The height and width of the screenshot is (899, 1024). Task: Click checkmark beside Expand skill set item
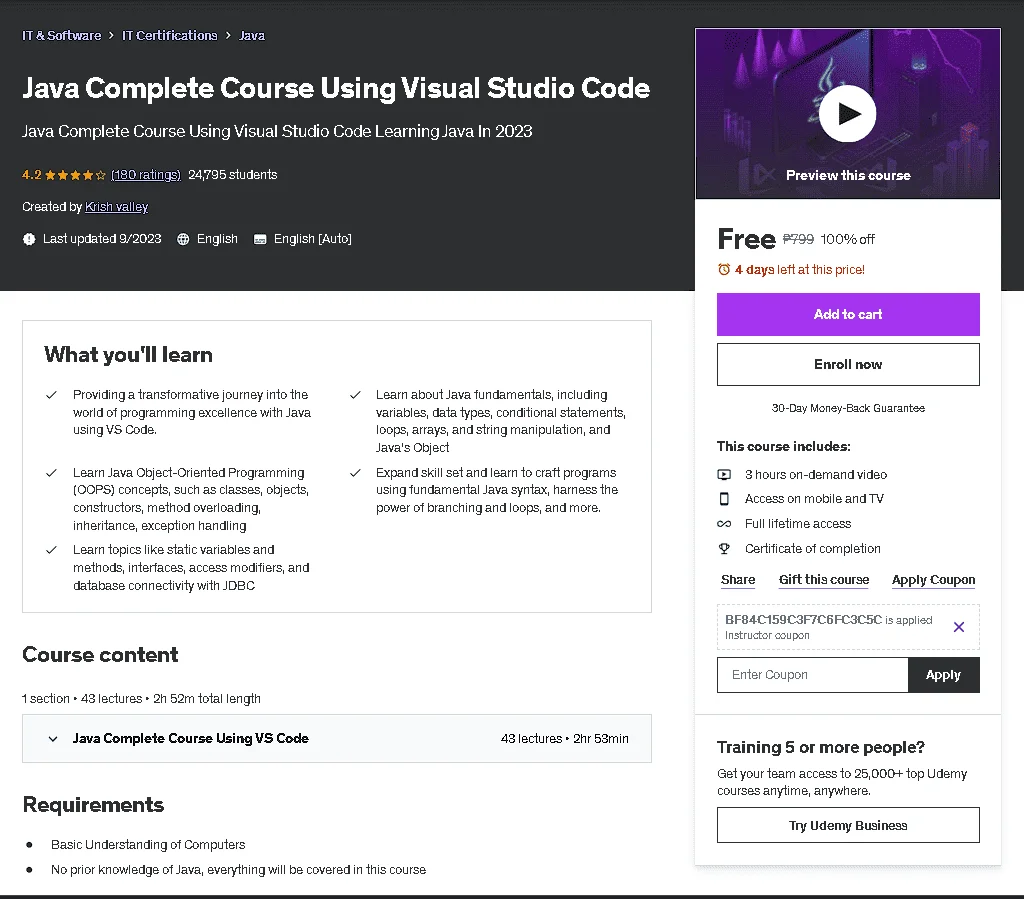(x=355, y=473)
